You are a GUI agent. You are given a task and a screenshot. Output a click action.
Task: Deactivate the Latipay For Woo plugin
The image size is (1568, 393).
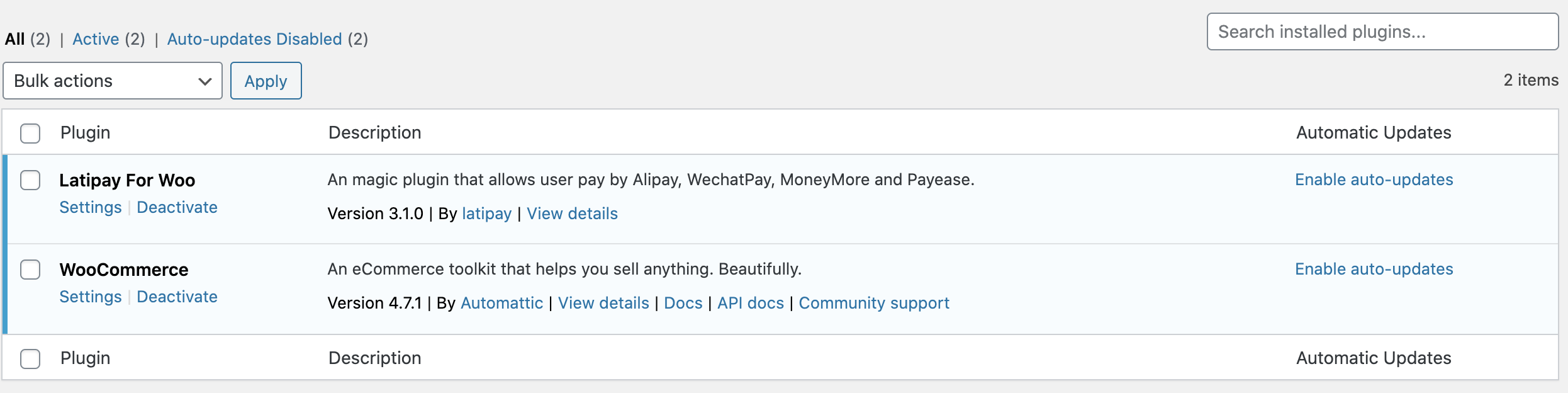pos(177,207)
